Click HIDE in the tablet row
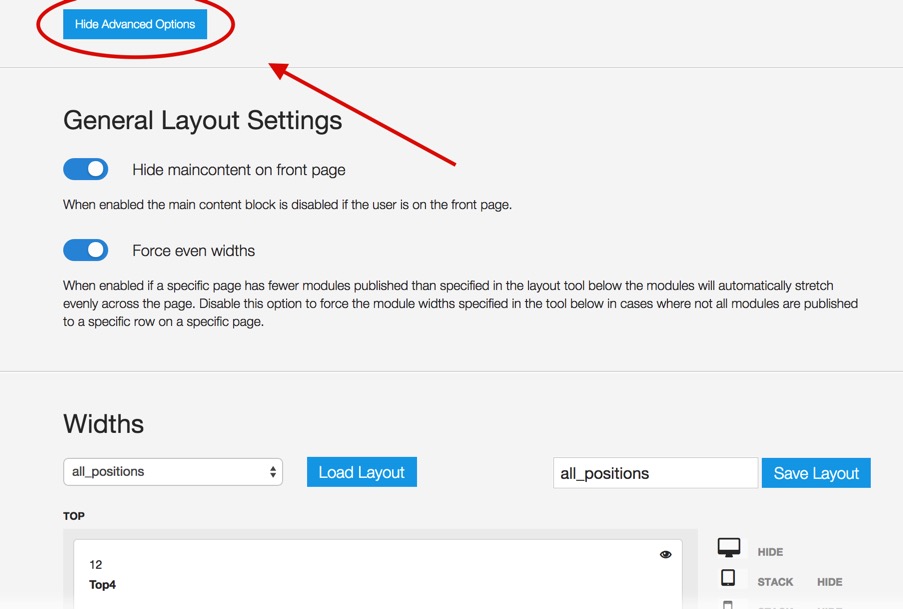Image resolution: width=903 pixels, height=609 pixels. pos(829,582)
